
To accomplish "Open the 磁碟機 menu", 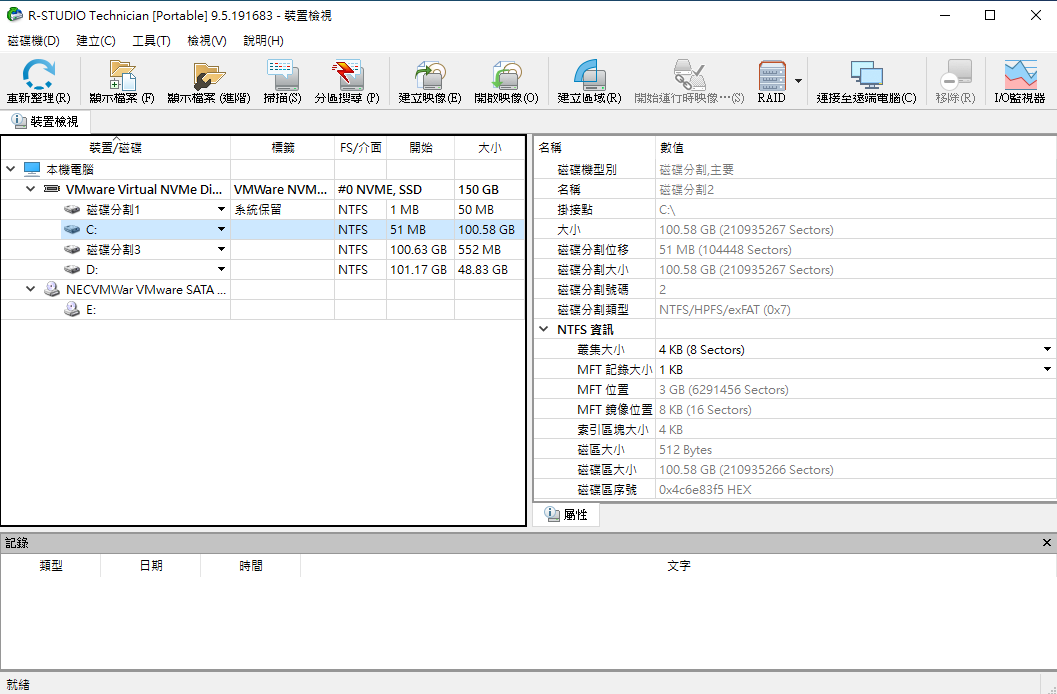I will (x=30, y=40).
